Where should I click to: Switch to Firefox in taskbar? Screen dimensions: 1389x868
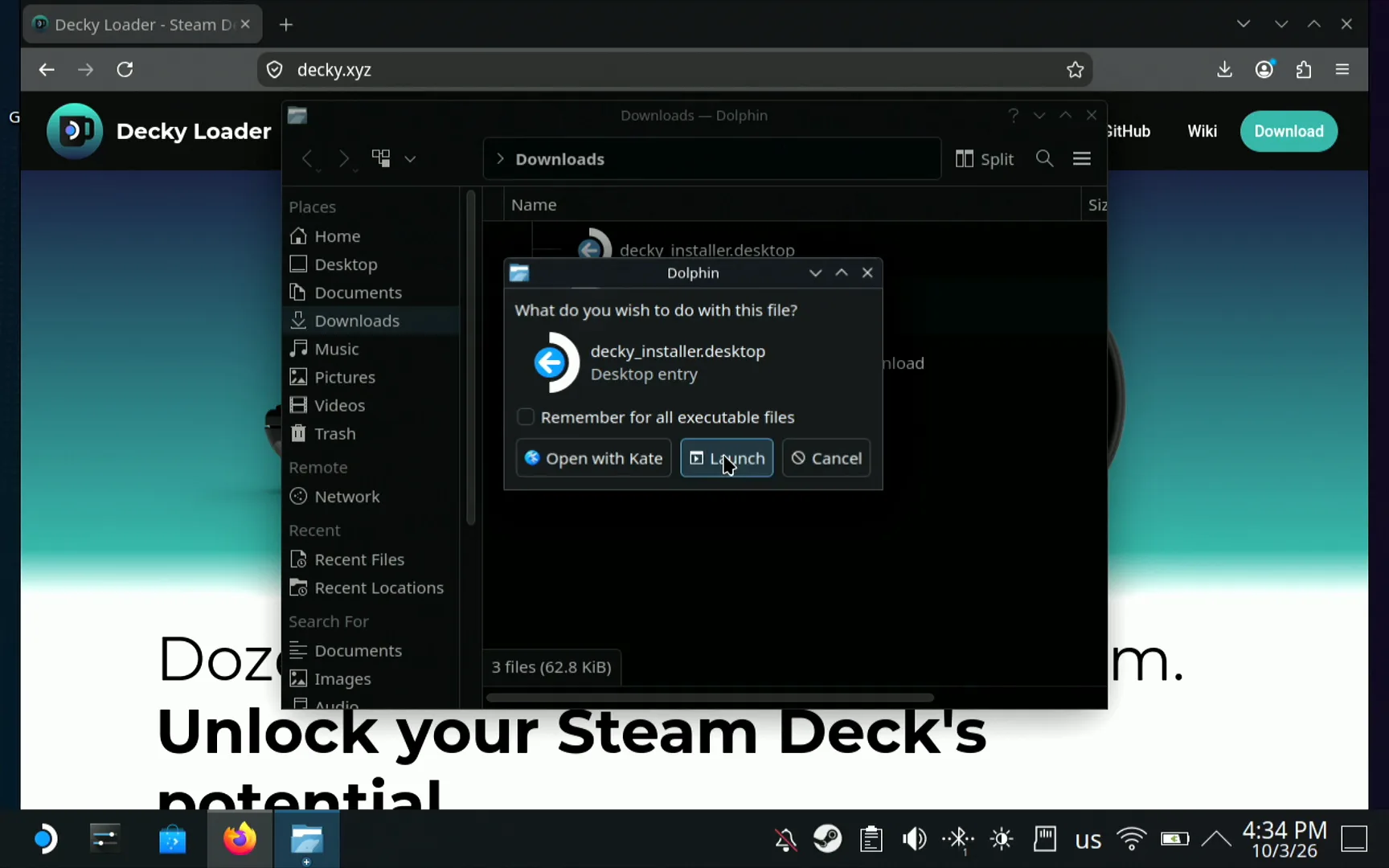tap(240, 839)
